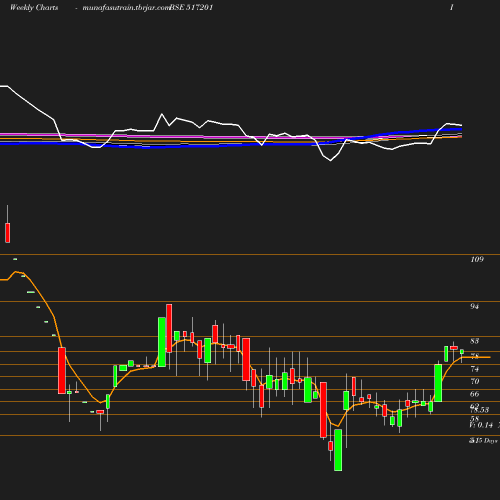Click the 'Weekly Charts' title text

(34, 8)
